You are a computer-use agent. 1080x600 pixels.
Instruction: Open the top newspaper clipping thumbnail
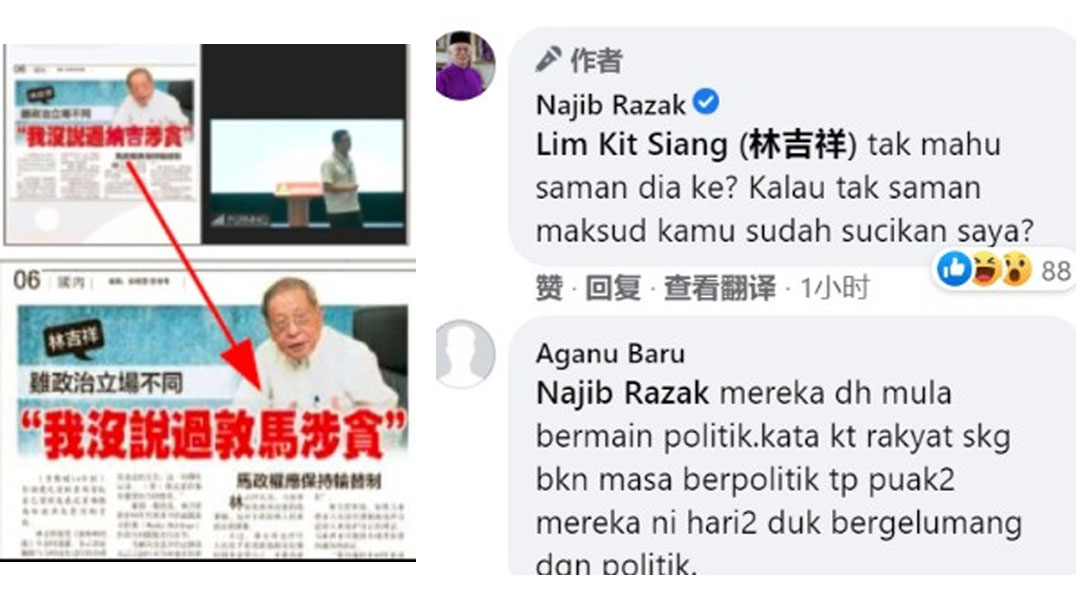(x=103, y=144)
